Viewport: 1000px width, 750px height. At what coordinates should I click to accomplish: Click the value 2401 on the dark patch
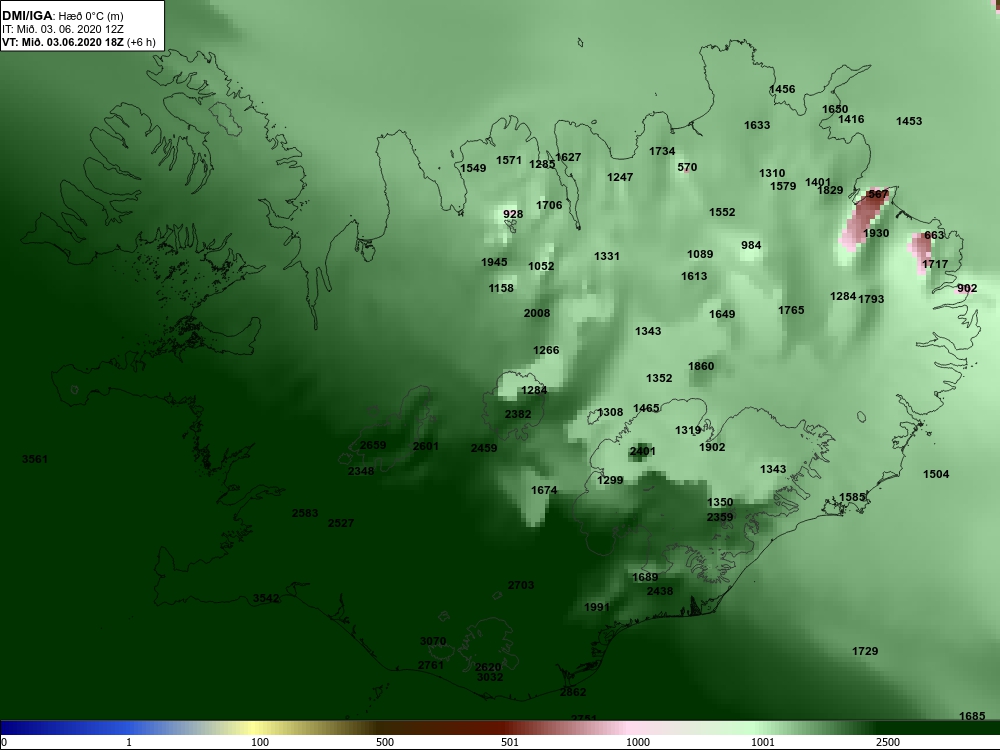[642, 452]
